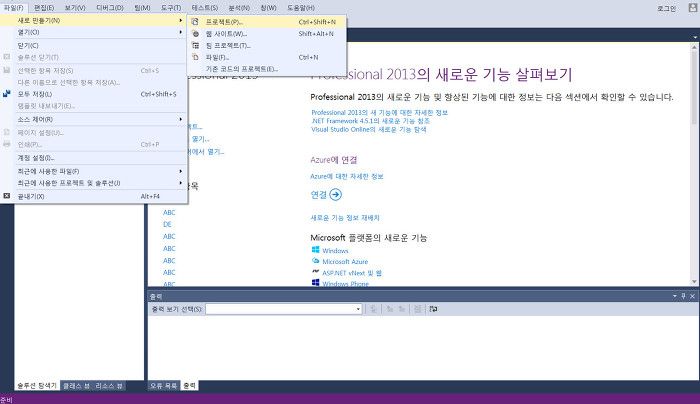Switch to the 리소스 뷰 tab

tap(109, 386)
